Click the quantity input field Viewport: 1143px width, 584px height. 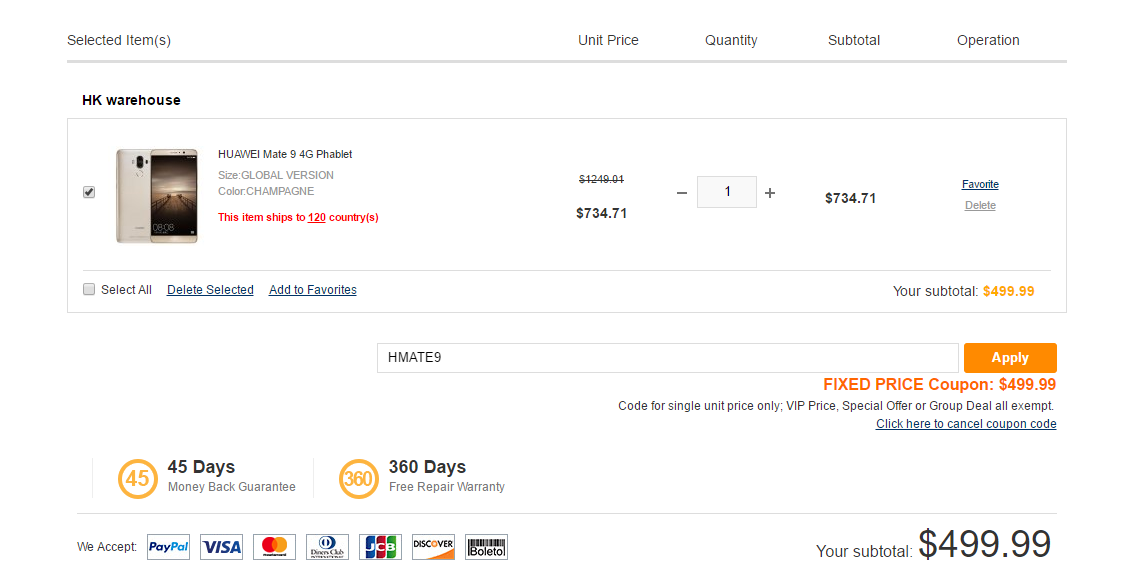(x=727, y=192)
